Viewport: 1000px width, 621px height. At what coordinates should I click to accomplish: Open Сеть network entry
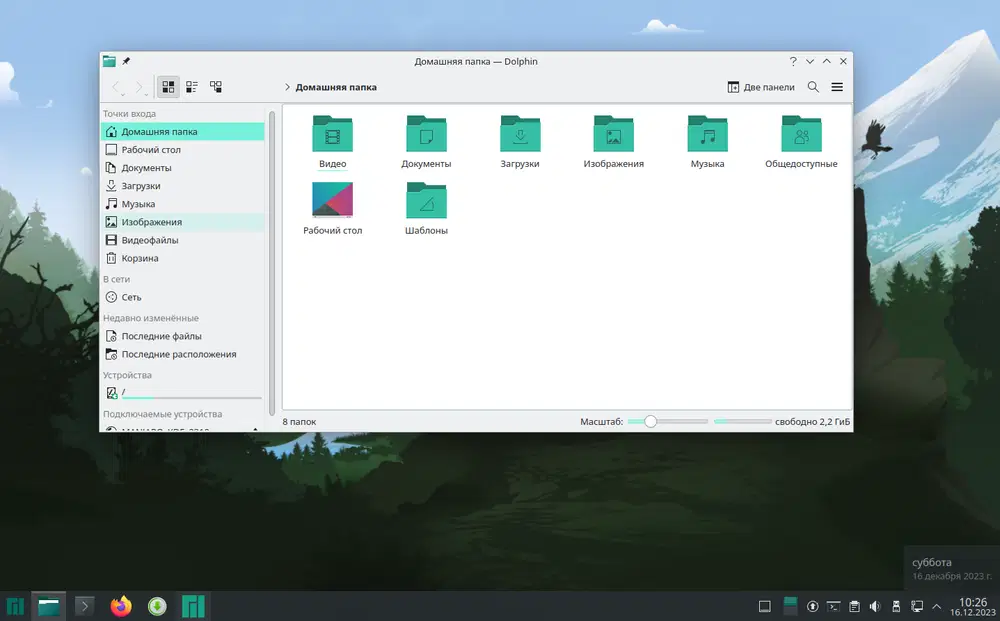(183, 297)
